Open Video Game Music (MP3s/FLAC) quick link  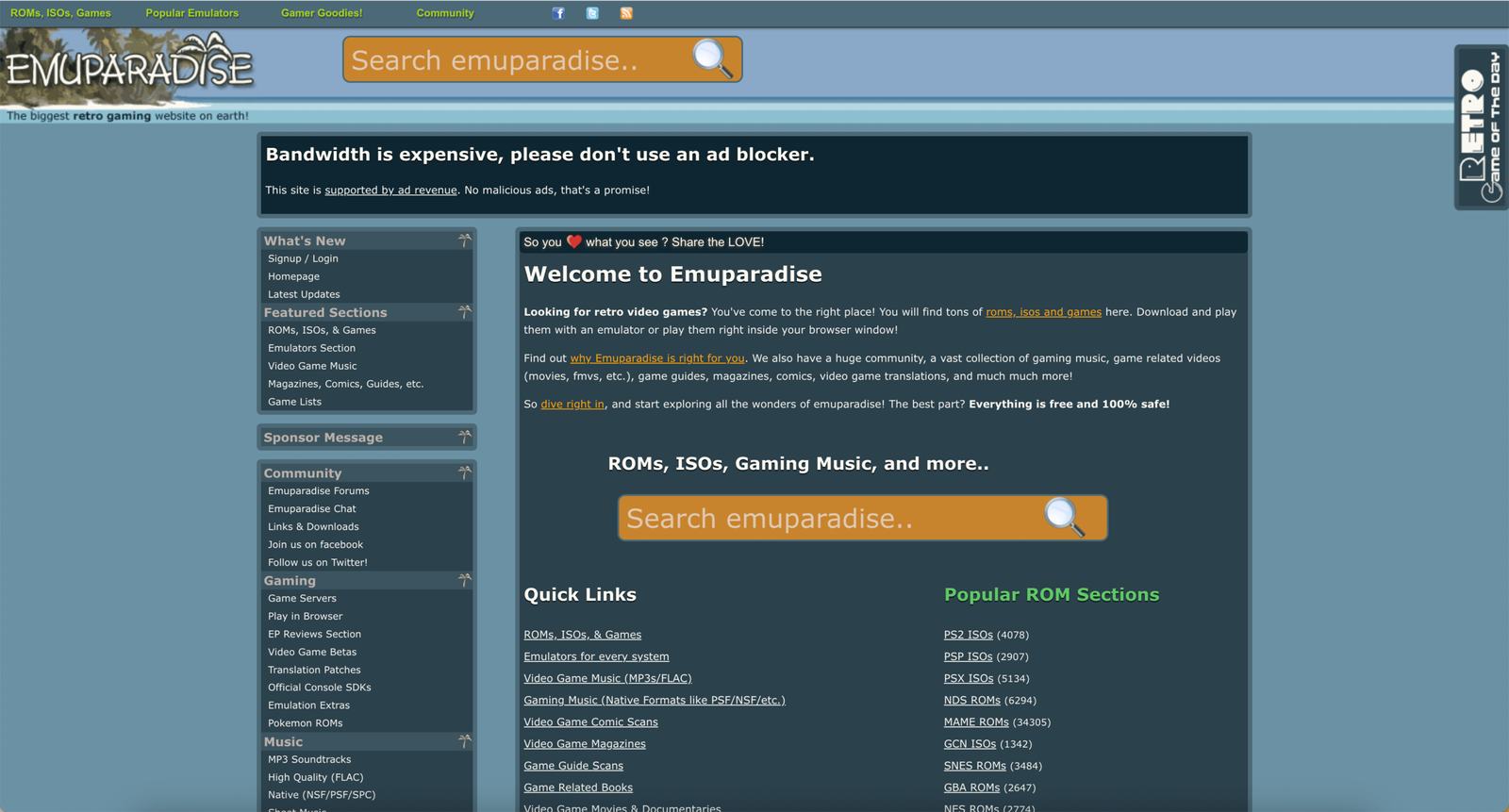click(x=607, y=678)
